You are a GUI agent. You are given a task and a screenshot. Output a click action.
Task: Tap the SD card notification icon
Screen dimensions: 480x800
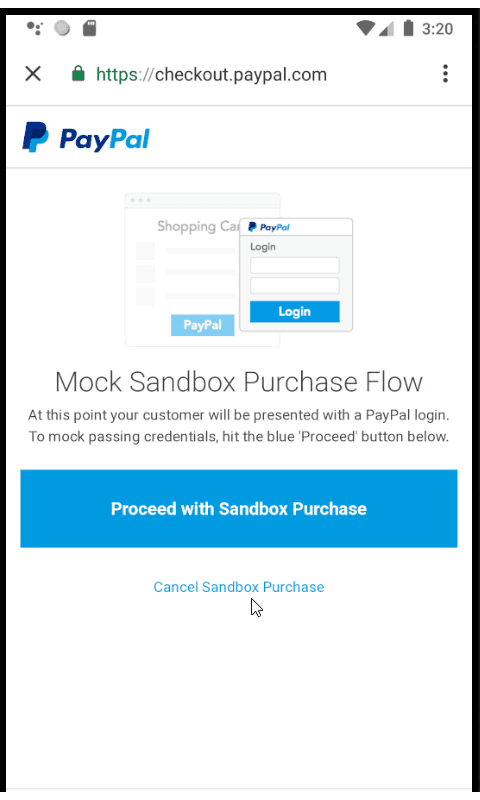click(89, 28)
